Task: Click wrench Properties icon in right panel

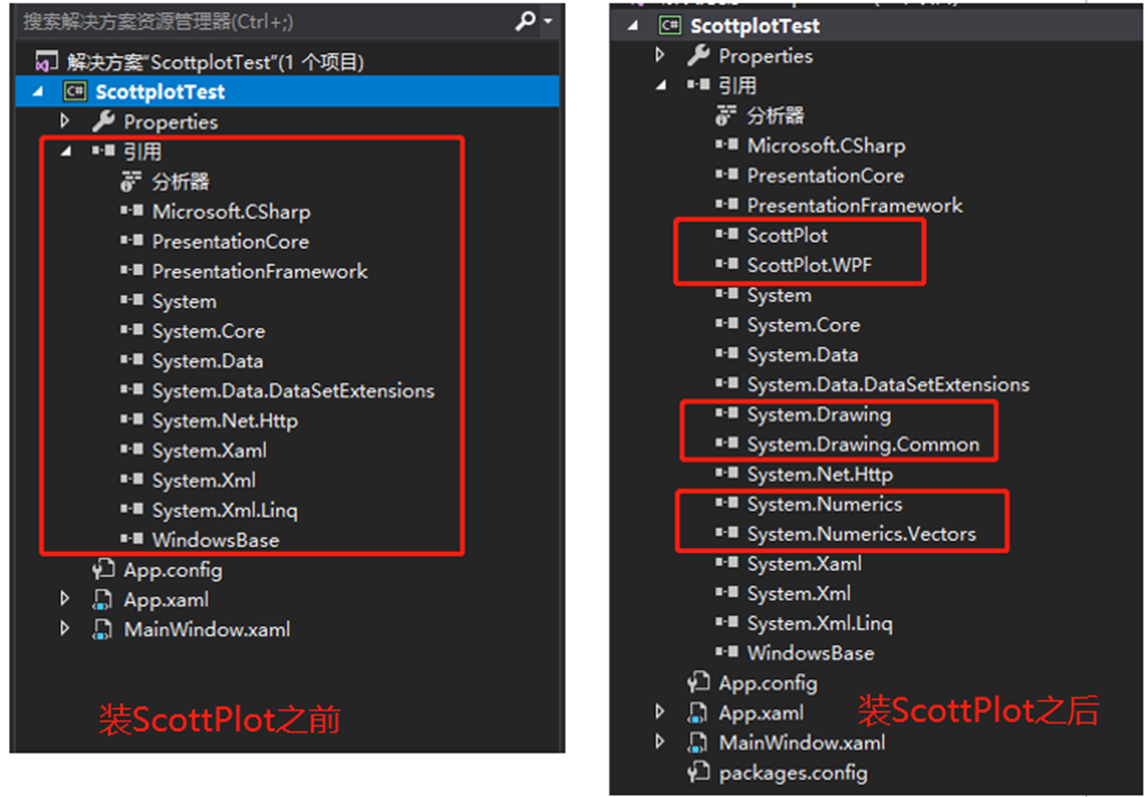Action: click(x=698, y=56)
